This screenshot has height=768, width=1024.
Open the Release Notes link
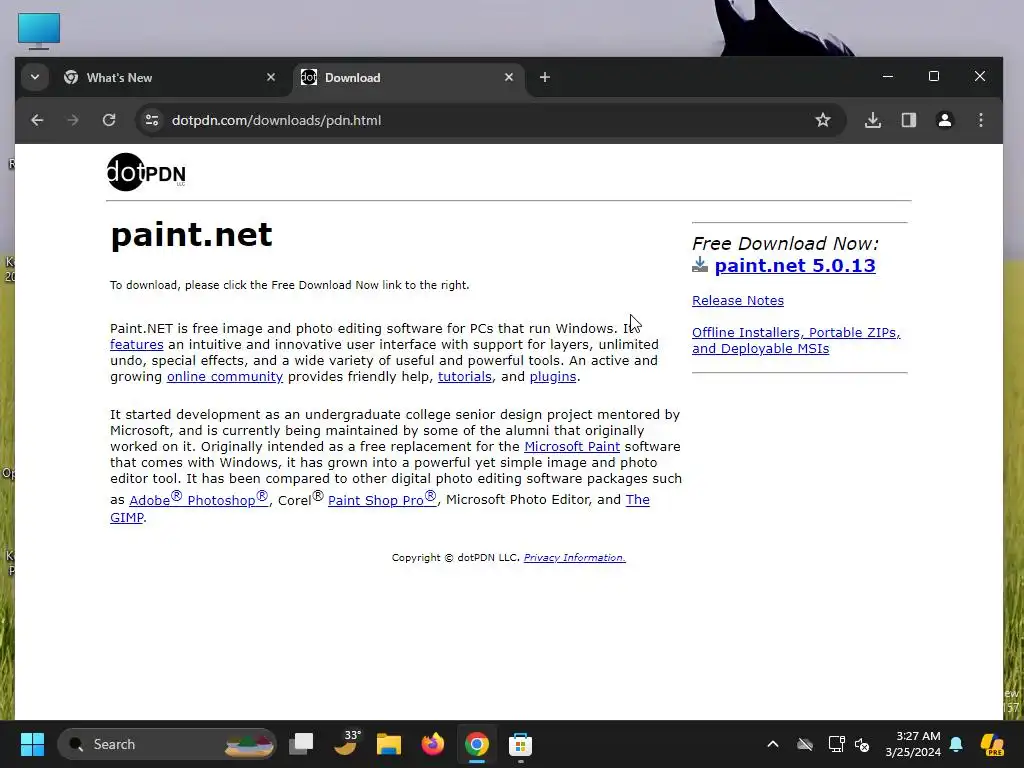point(738,300)
